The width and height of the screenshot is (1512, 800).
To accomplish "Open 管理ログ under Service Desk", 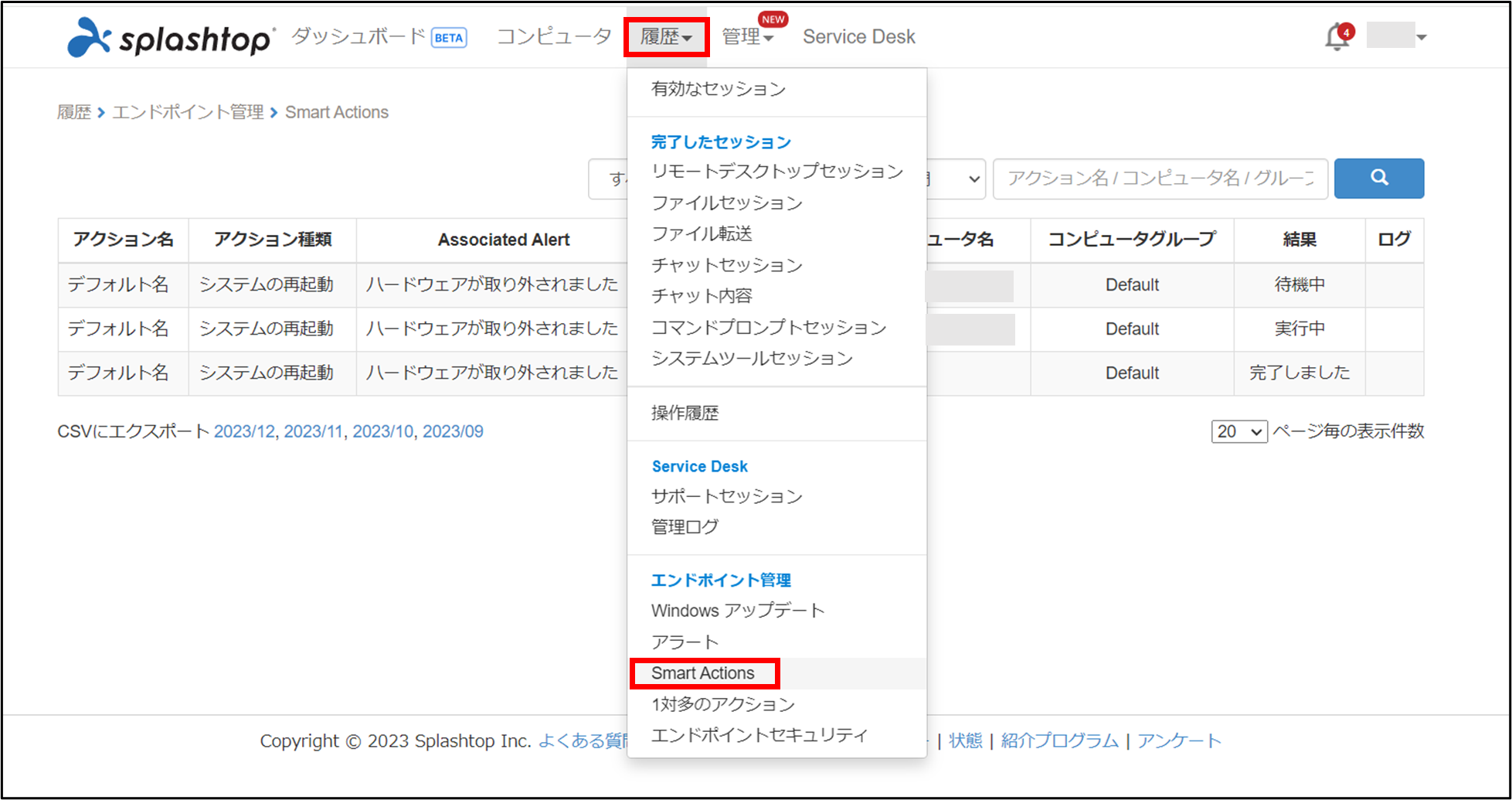I will pos(685,526).
